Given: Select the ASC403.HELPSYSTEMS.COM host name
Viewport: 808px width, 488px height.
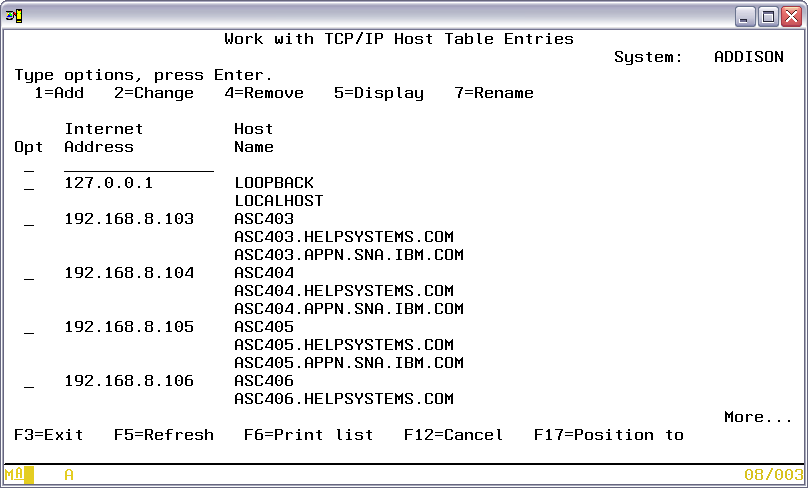Looking at the screenshot, I should (x=343, y=237).
